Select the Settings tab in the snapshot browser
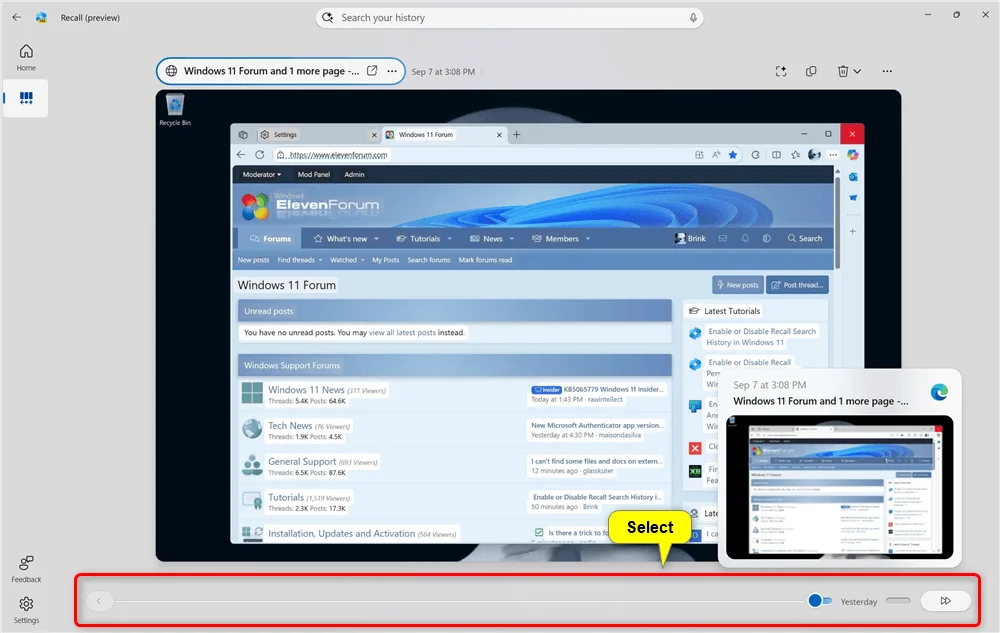This screenshot has width=1000, height=633. point(318,135)
